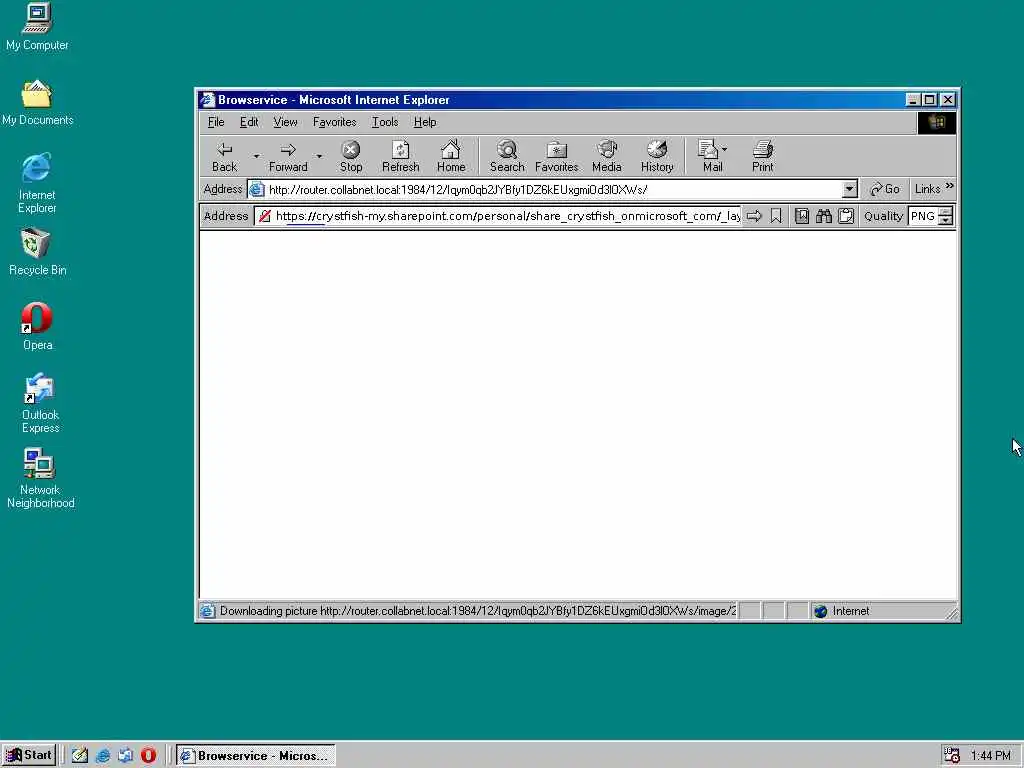The width and height of the screenshot is (1024, 768).
Task: Open the View menu
Action: click(x=285, y=122)
